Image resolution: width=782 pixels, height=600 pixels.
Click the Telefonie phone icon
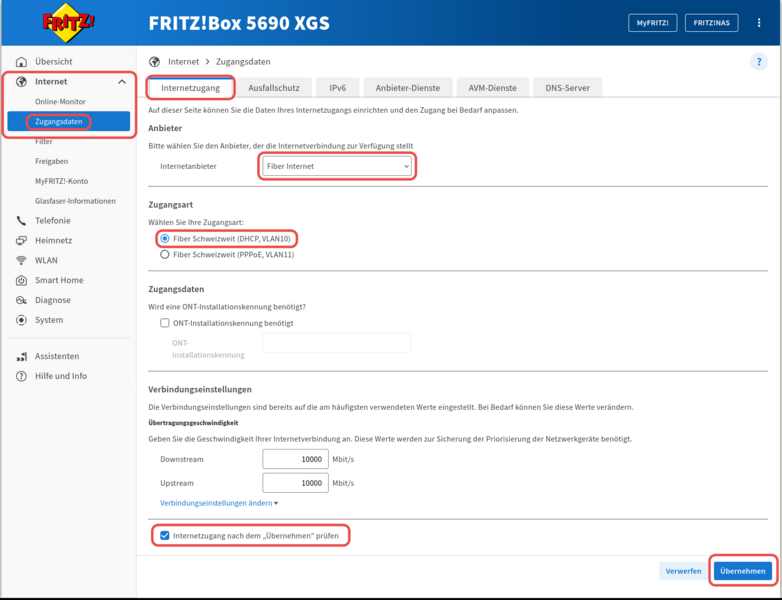[x=21, y=220]
